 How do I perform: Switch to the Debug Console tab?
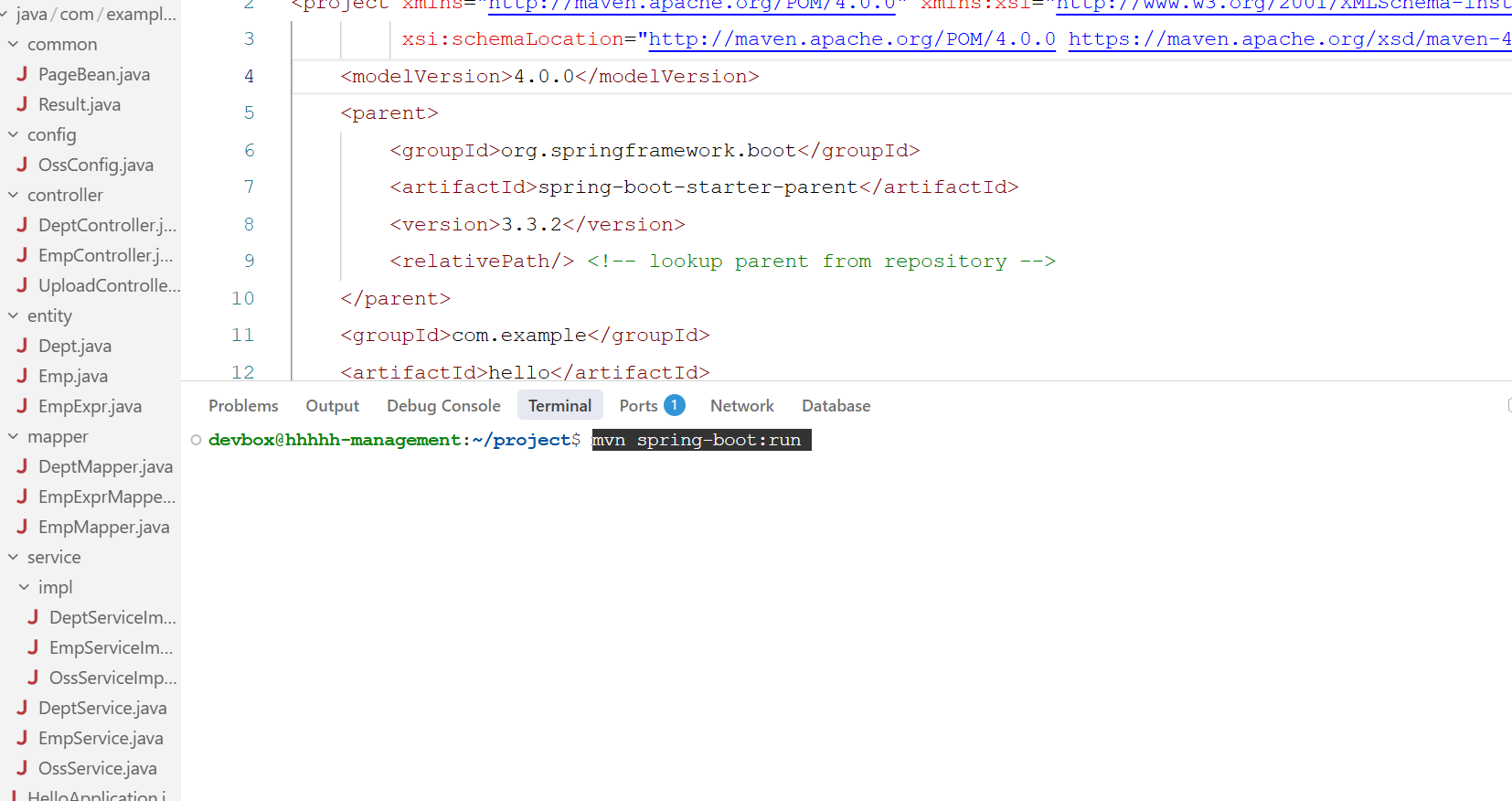click(443, 405)
